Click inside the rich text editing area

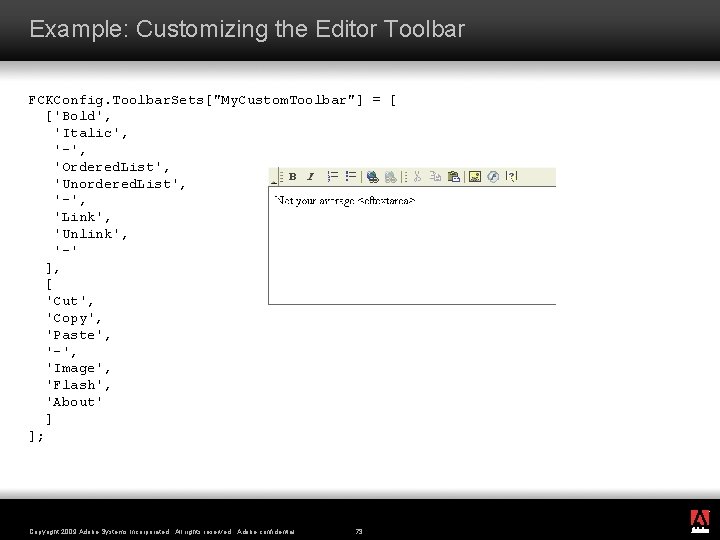coord(412,245)
